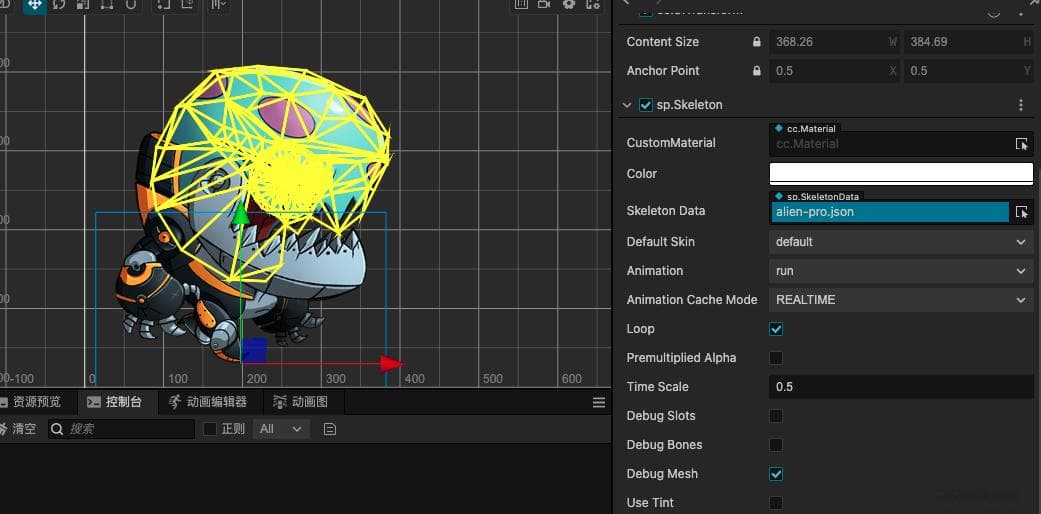The image size is (1041, 514).
Task: Collapse the sp.Skeleton section
Action: pyautogui.click(x=627, y=105)
